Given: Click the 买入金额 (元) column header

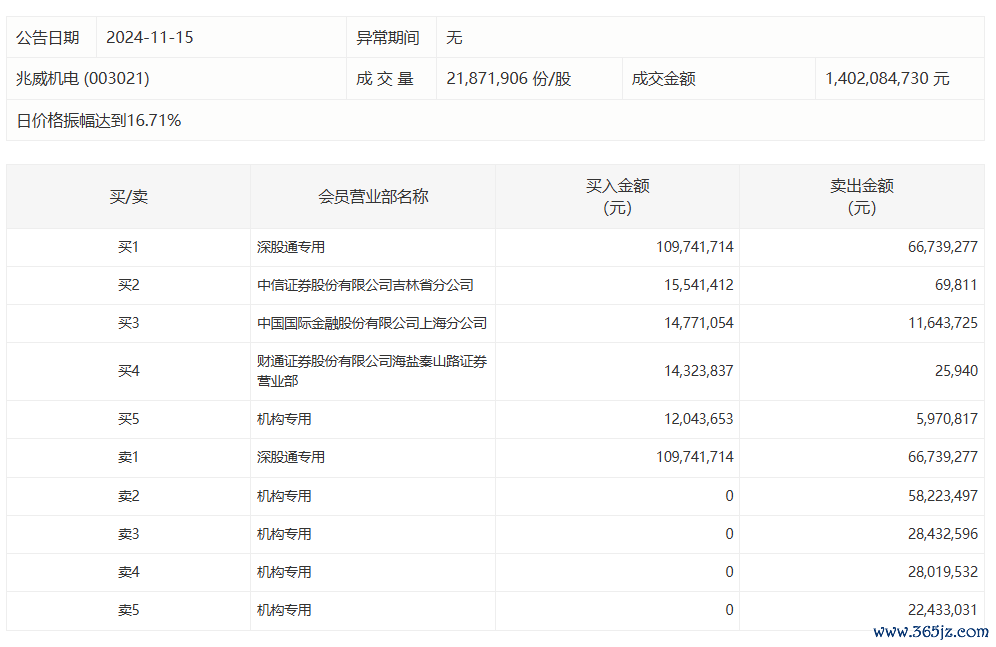Looking at the screenshot, I should pos(617,197).
